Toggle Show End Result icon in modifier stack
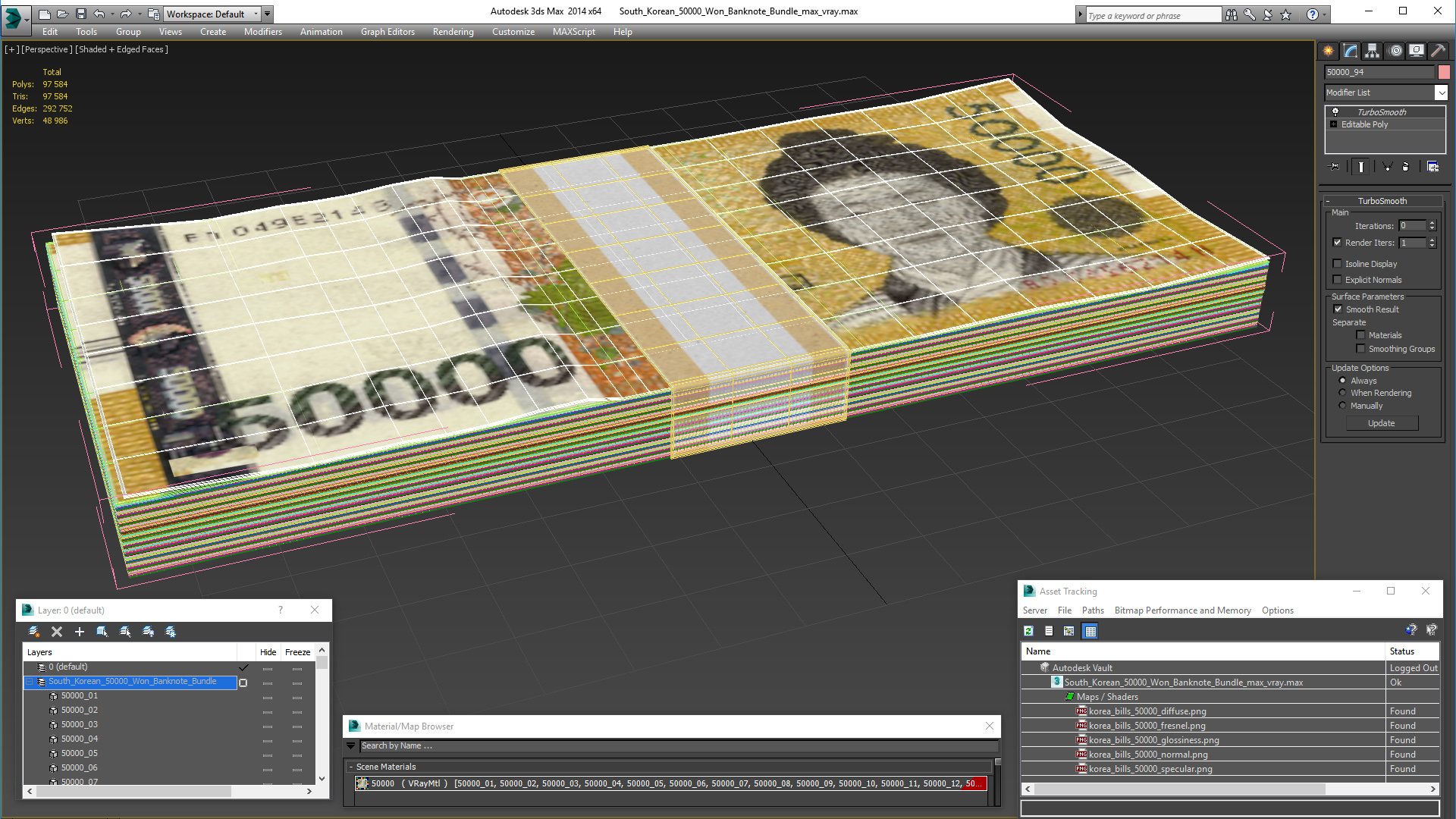 click(1361, 167)
